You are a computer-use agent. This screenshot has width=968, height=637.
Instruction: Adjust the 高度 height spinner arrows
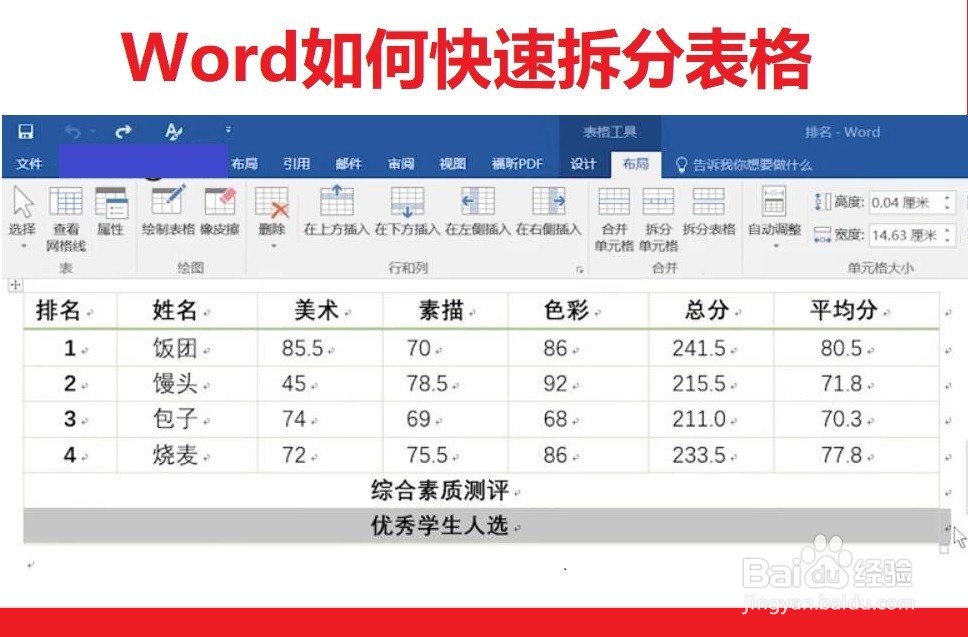(948, 202)
